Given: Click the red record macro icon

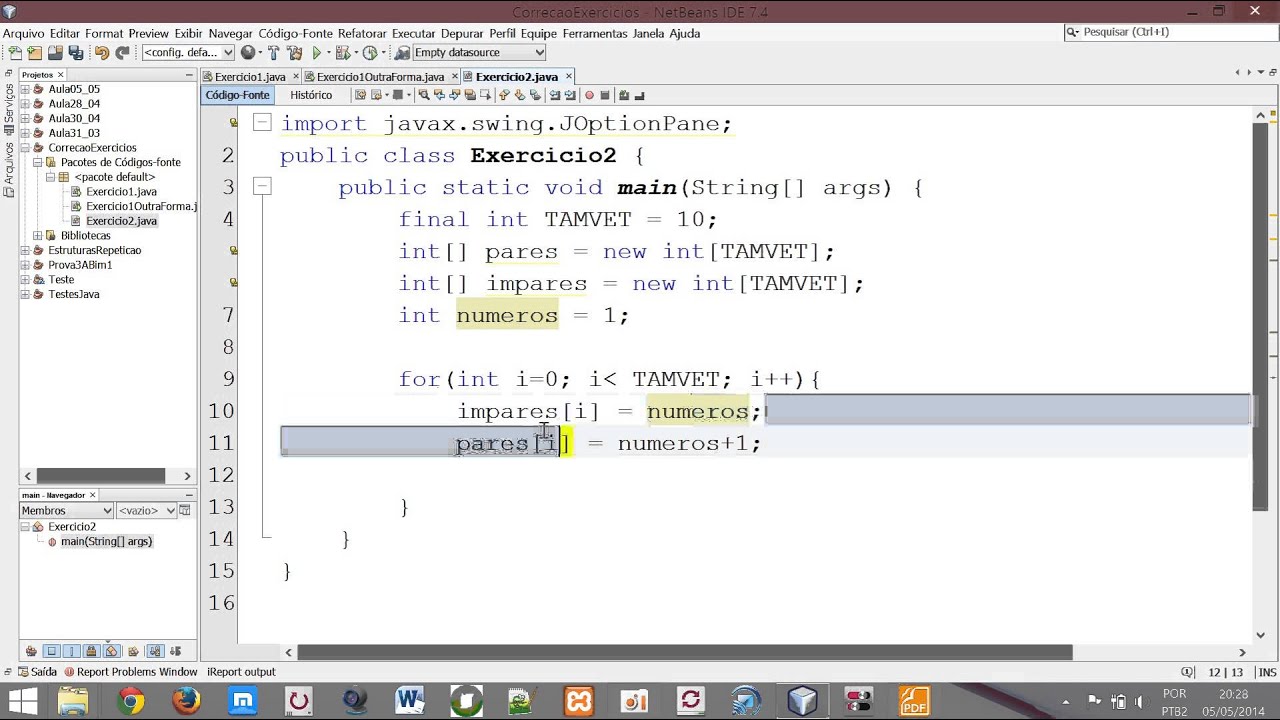Looking at the screenshot, I should (x=589, y=95).
